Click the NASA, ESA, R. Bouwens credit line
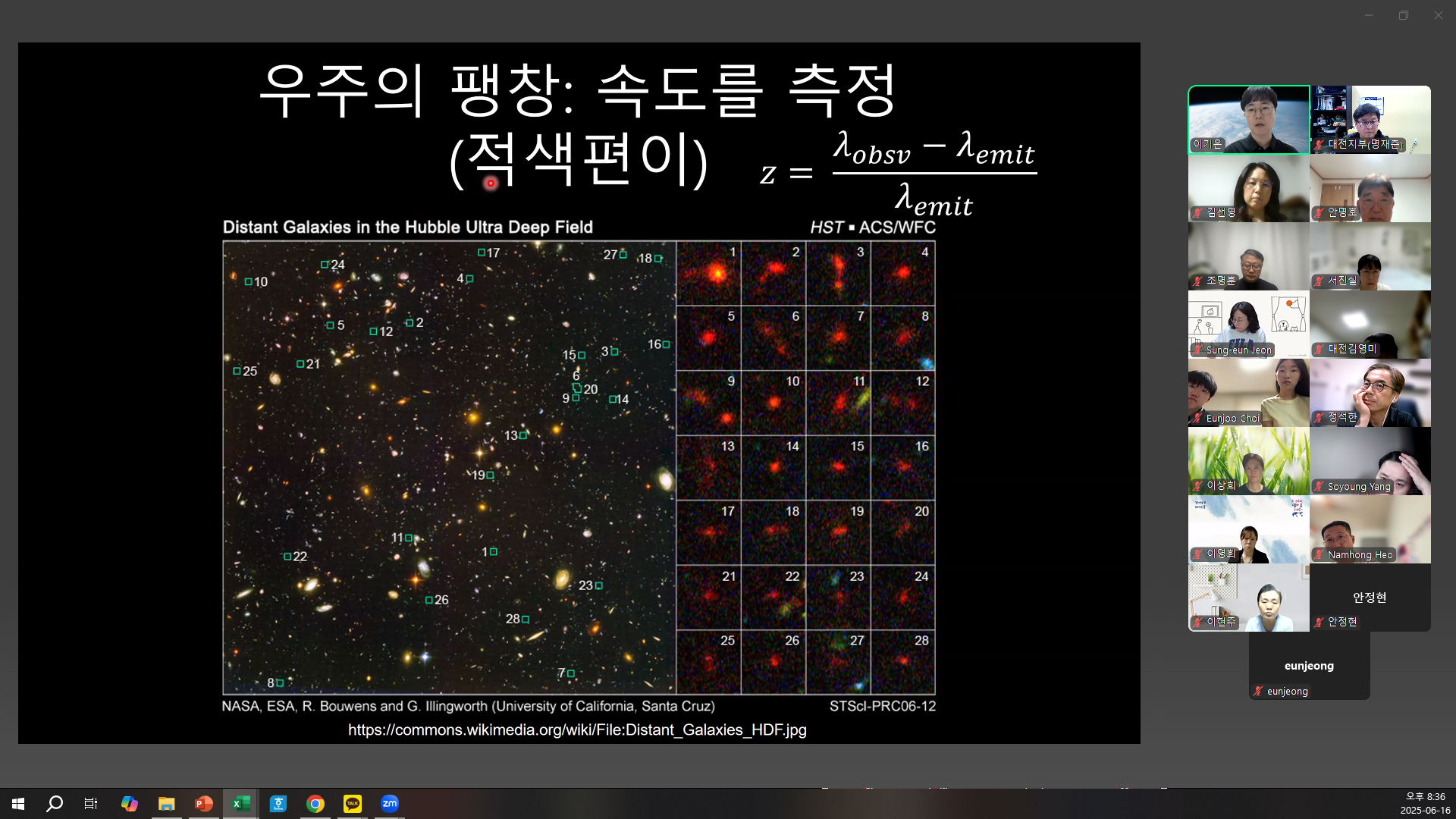This screenshot has height=819, width=1456. click(x=468, y=706)
